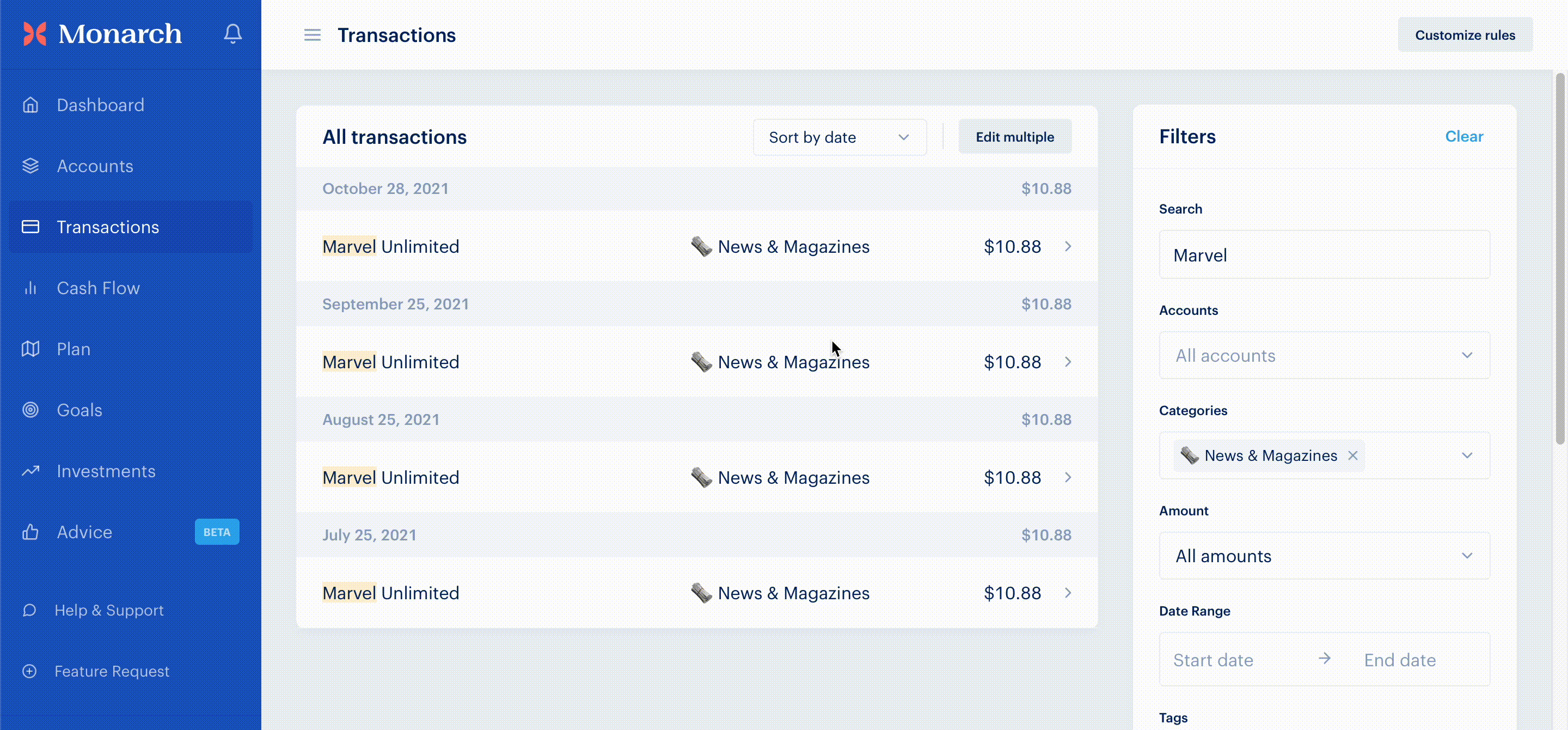
Task: Click Marvel Unlimited in September 25 row
Action: (x=391, y=362)
